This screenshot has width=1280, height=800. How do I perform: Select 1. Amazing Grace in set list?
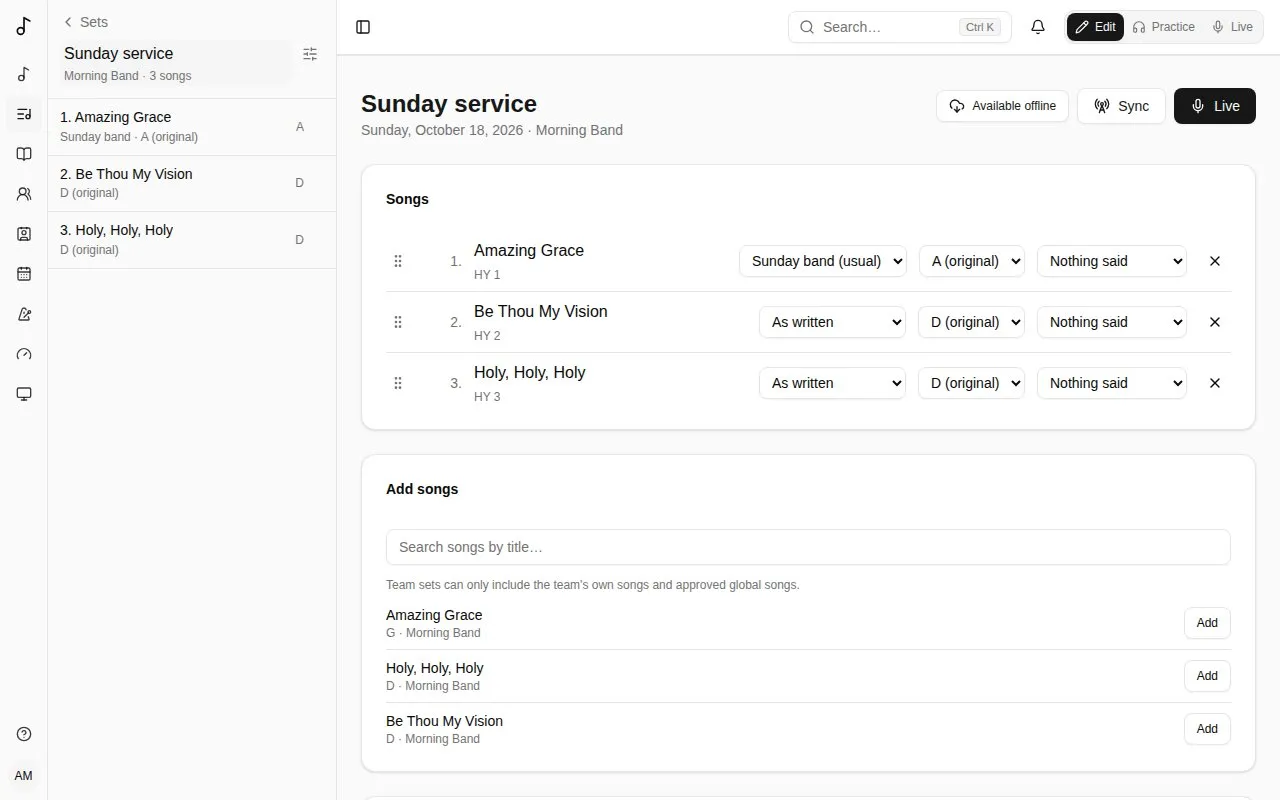coord(192,127)
